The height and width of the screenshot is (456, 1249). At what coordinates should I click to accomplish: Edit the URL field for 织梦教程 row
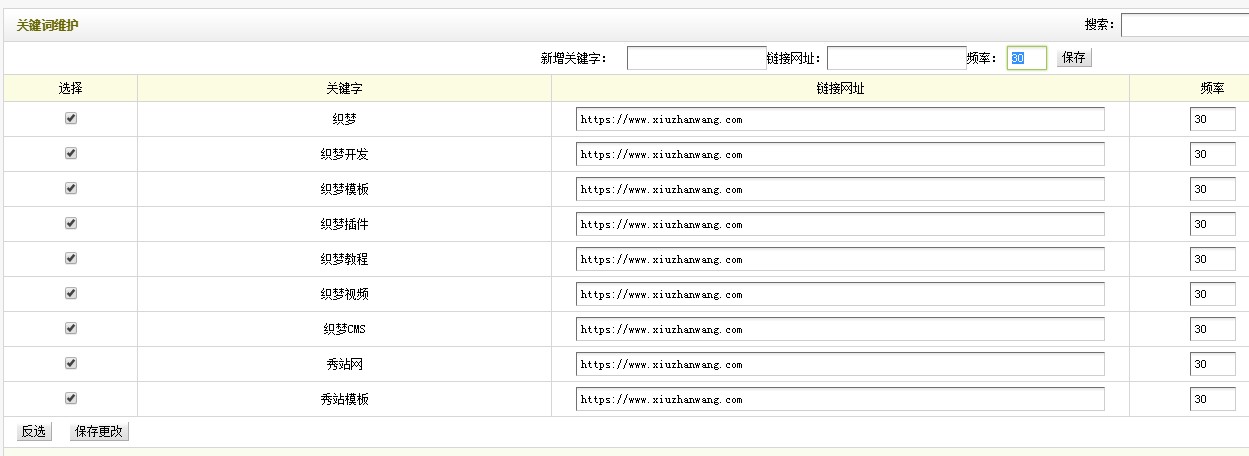(x=840, y=259)
